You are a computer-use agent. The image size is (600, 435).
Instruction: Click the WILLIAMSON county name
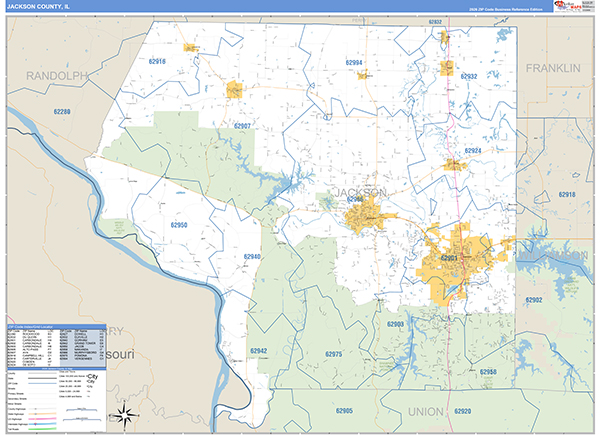(553, 256)
